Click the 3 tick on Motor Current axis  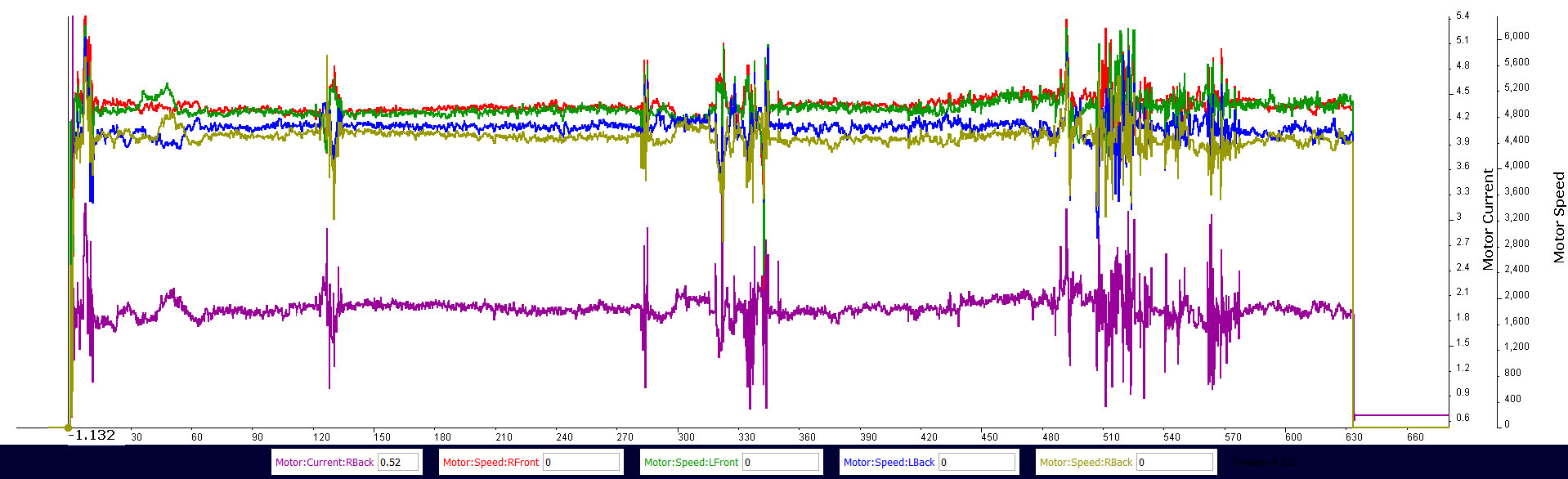coord(1459,217)
